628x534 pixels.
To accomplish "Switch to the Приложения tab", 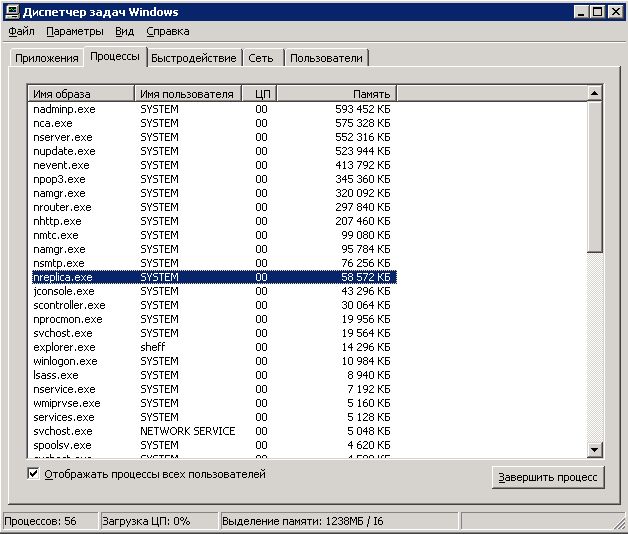I will click(46, 58).
